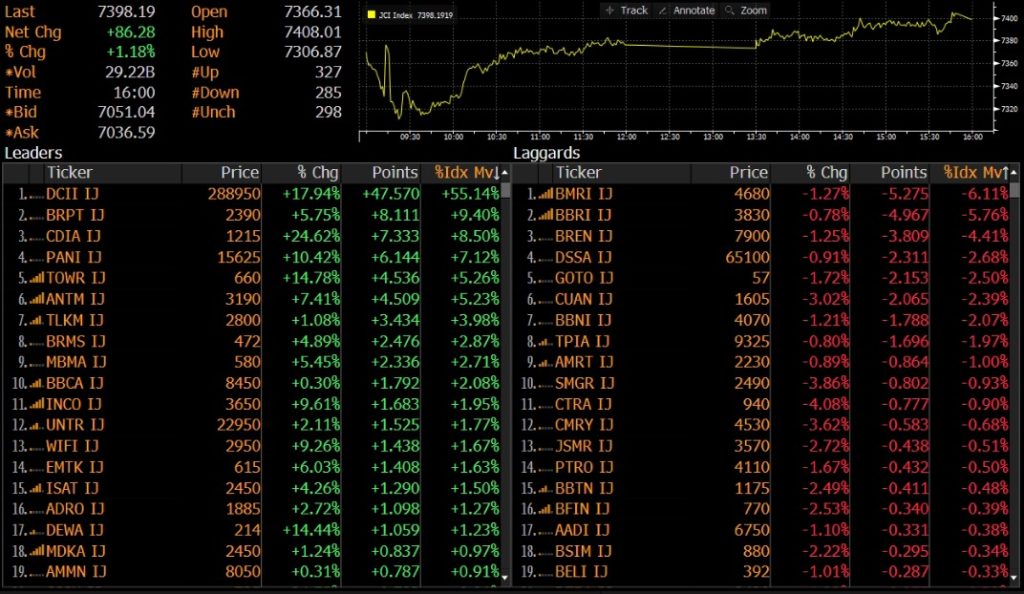Sort Laggards table by Ticker column
Image resolution: width=1024 pixels, height=594 pixels.
coord(579,173)
